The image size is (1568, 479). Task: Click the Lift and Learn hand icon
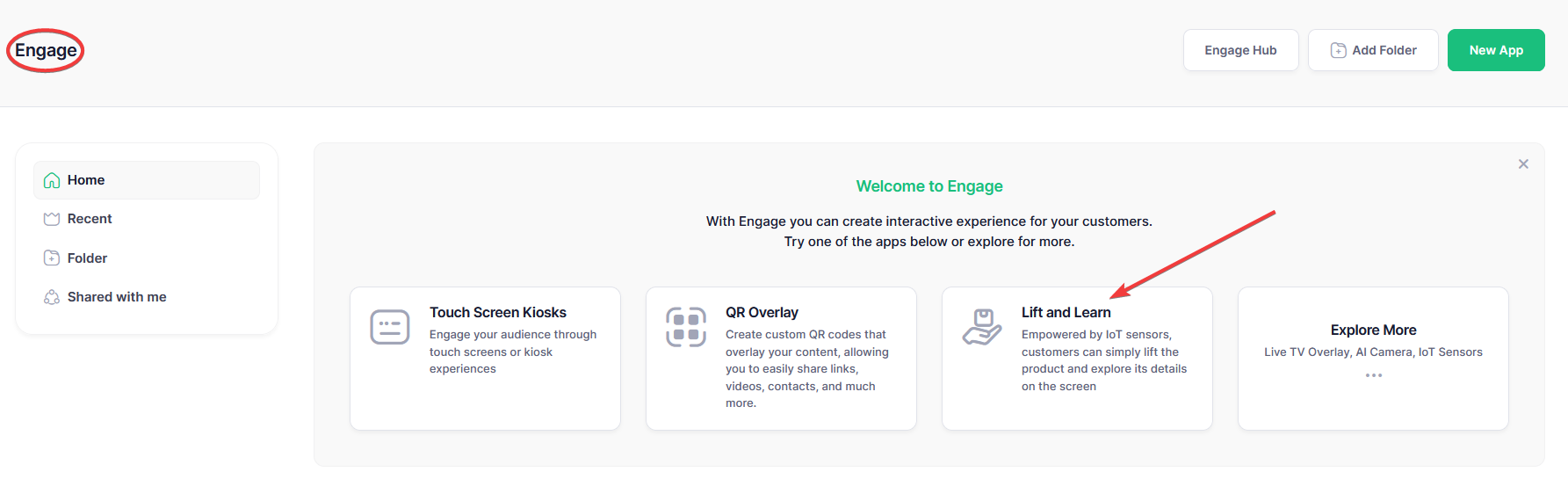(x=981, y=328)
